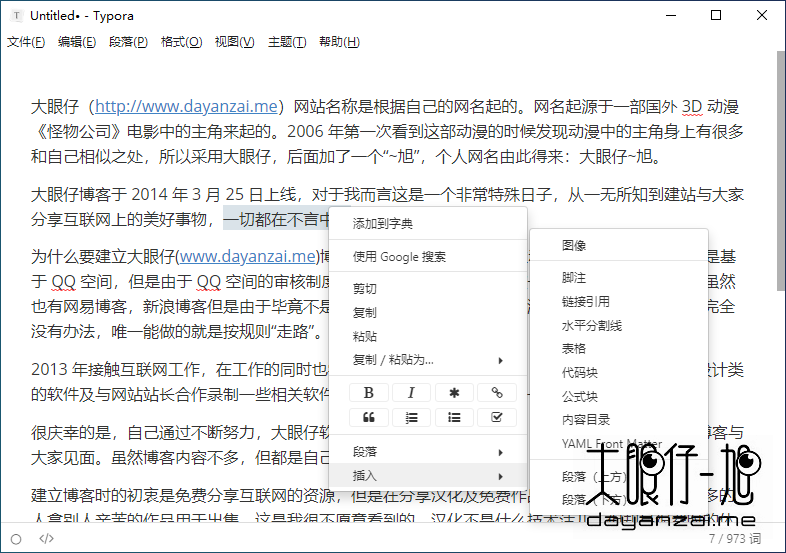Insert hyperlink via chain icon
Screen dimensions: 786x553
(497, 393)
